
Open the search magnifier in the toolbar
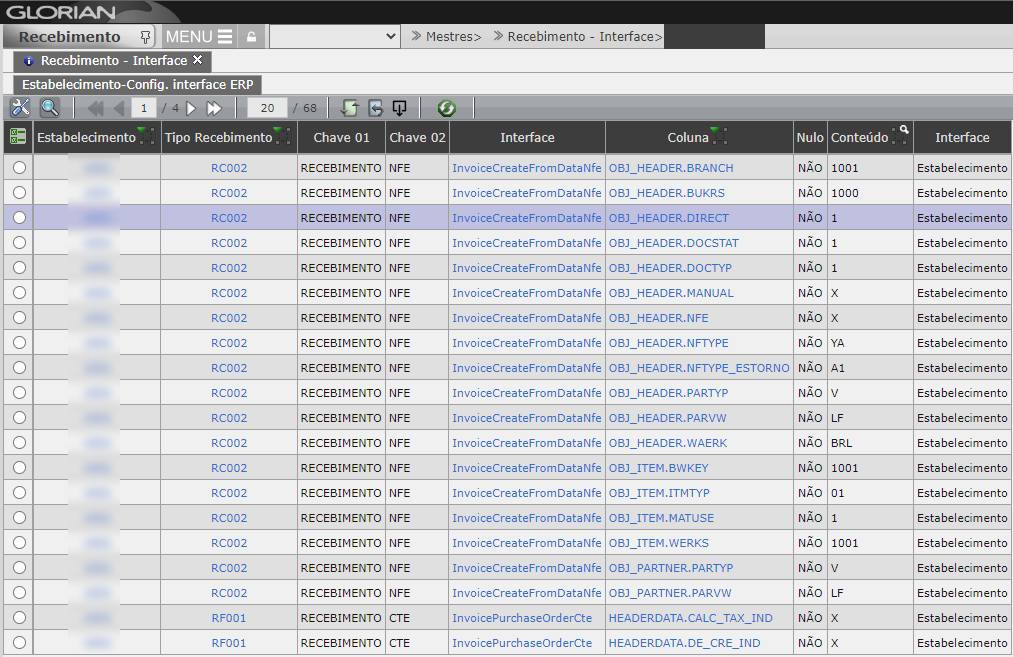coord(49,108)
